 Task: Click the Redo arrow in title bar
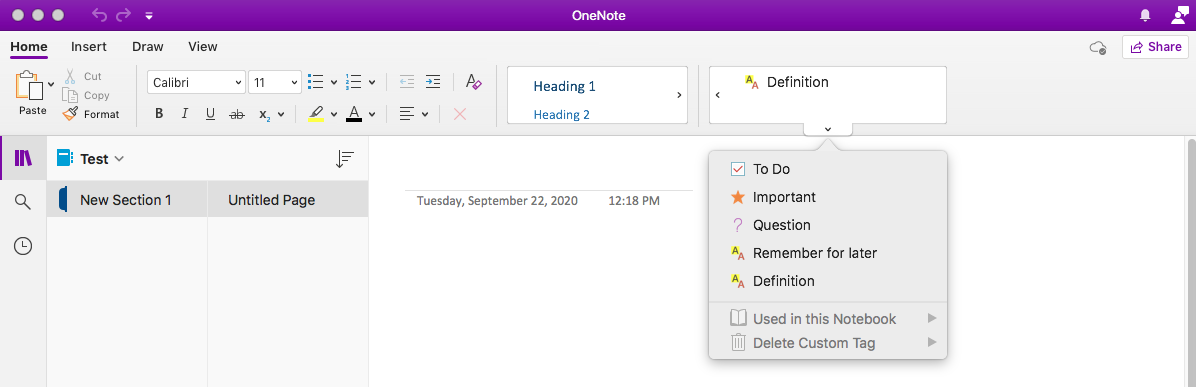point(124,15)
